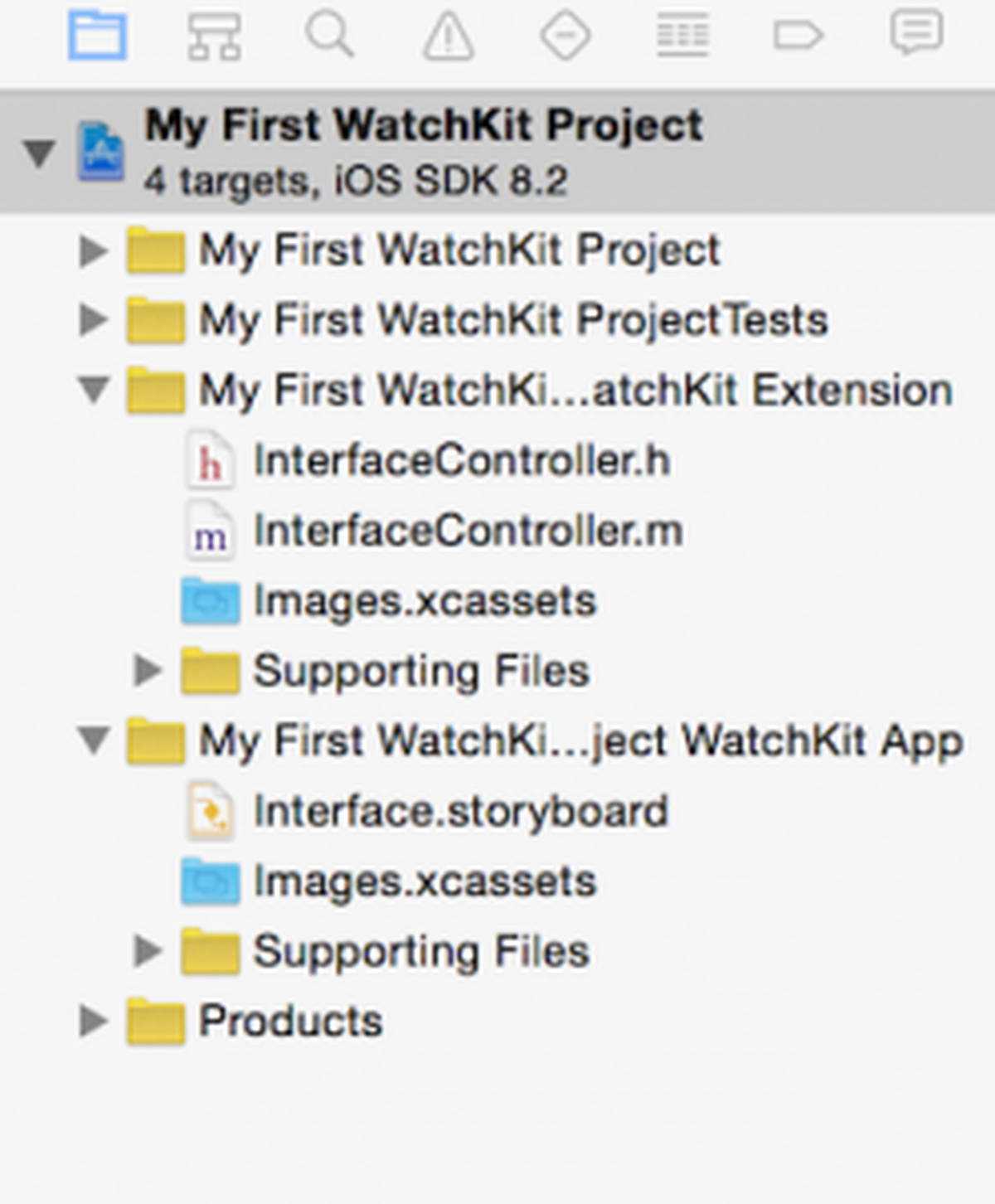The width and height of the screenshot is (995, 1204).
Task: Switch to the Symbol navigator icon
Action: tap(214, 36)
